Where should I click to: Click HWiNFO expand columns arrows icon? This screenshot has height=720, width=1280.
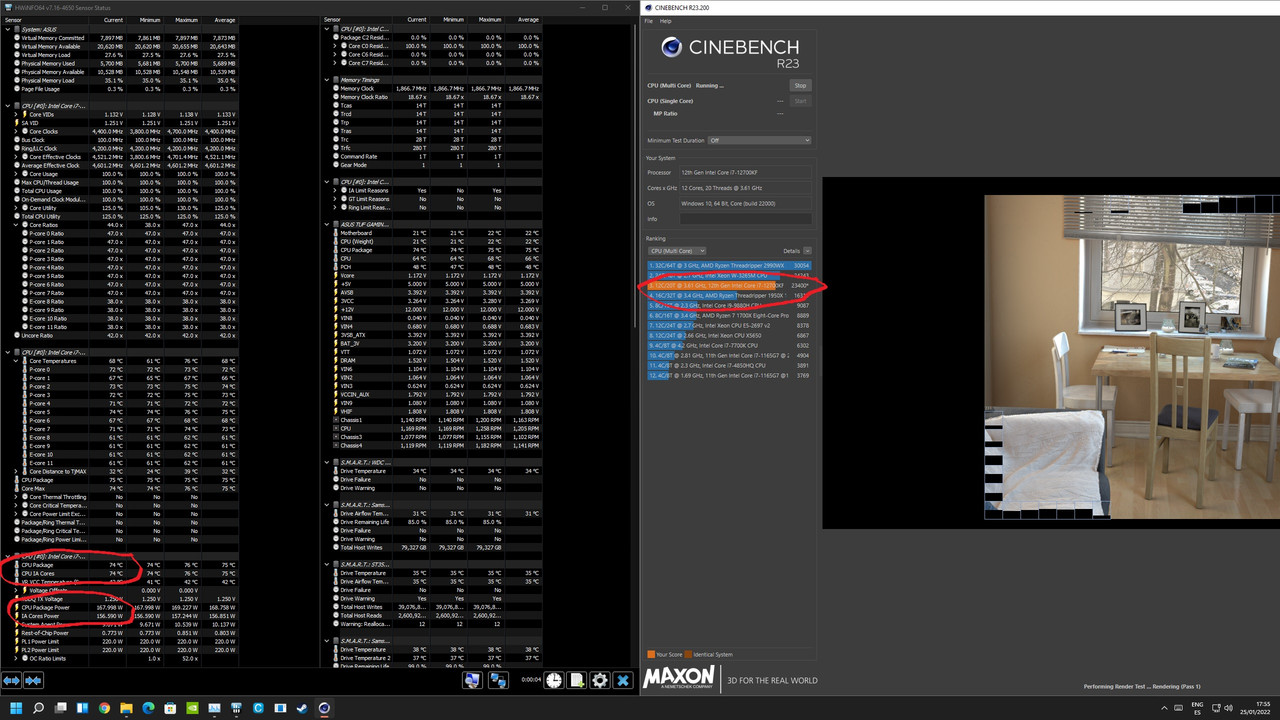coord(11,680)
